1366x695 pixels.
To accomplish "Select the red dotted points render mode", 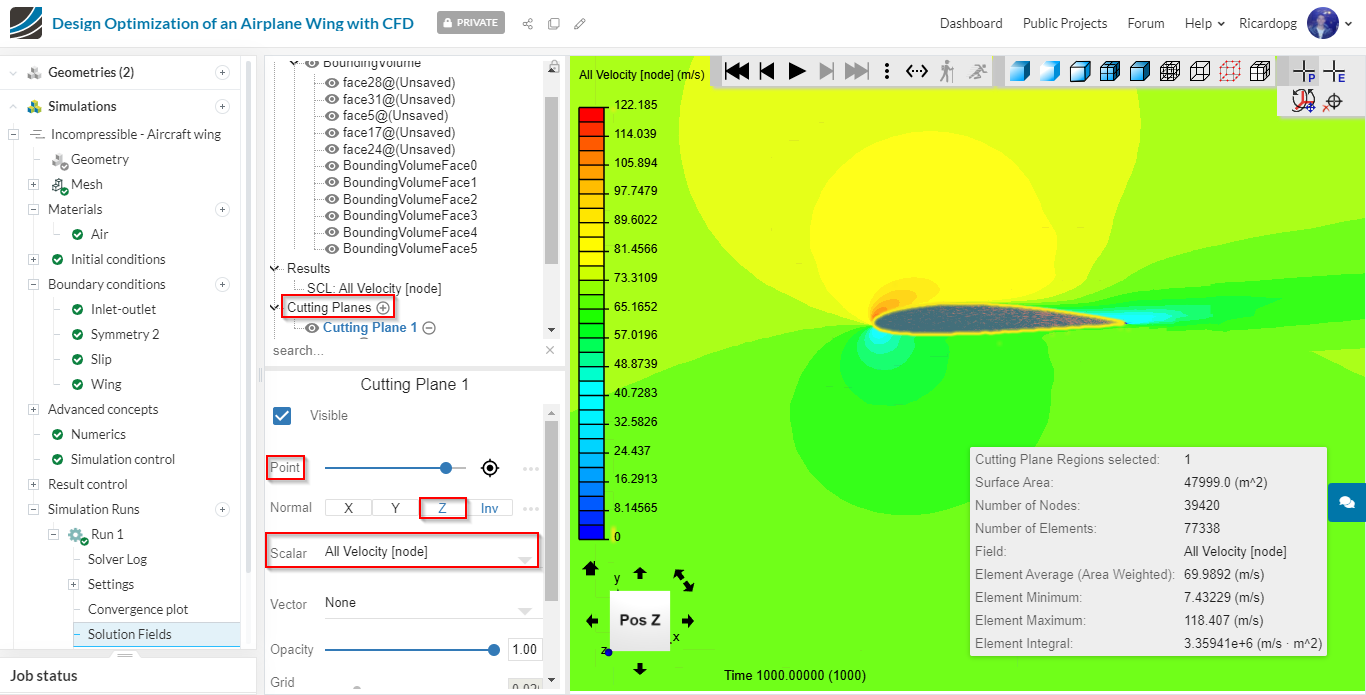I will click(1230, 71).
